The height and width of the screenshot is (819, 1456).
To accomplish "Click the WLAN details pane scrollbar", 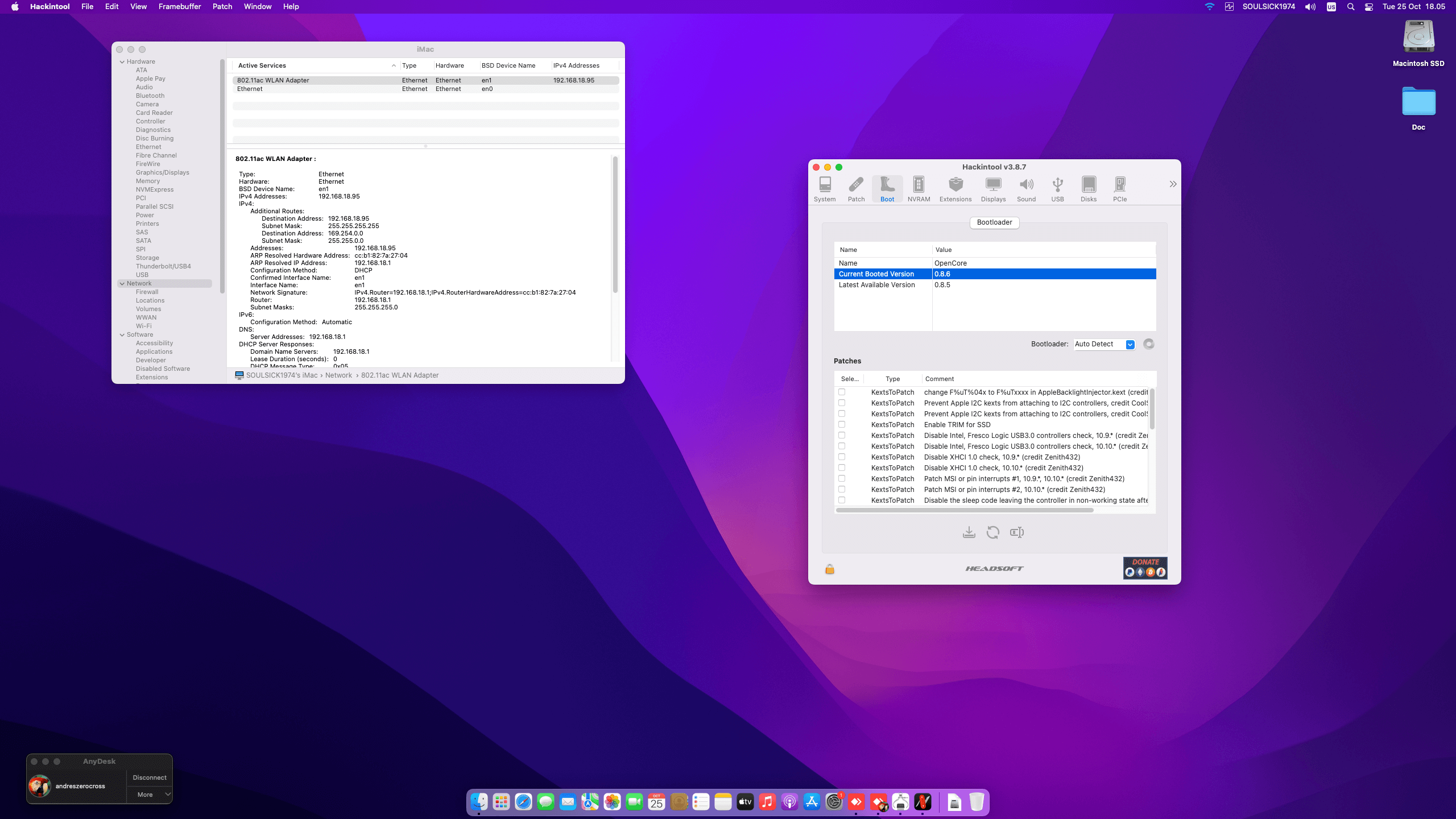I will point(615,225).
